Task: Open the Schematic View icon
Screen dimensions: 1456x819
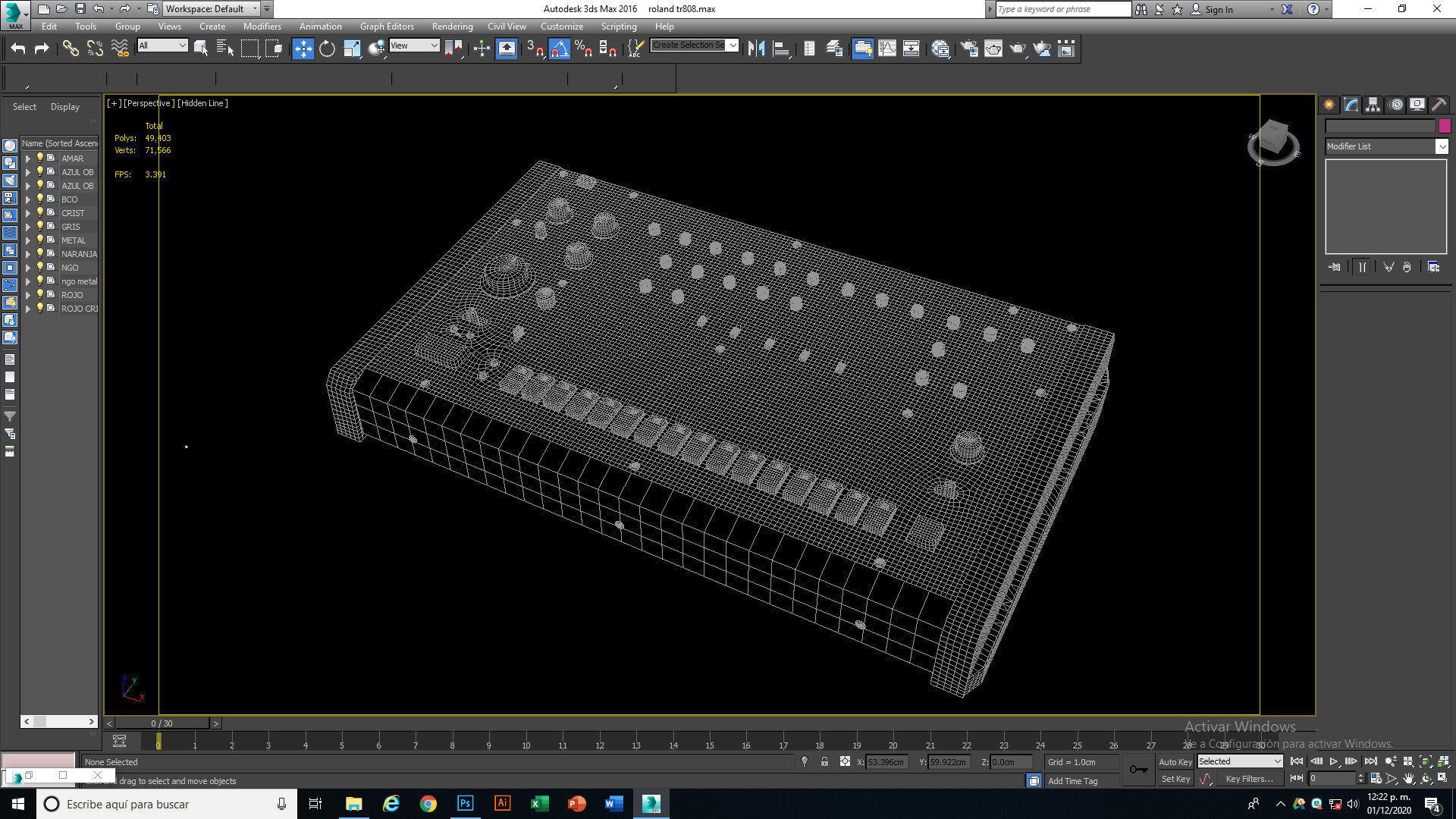Action: coord(912,49)
